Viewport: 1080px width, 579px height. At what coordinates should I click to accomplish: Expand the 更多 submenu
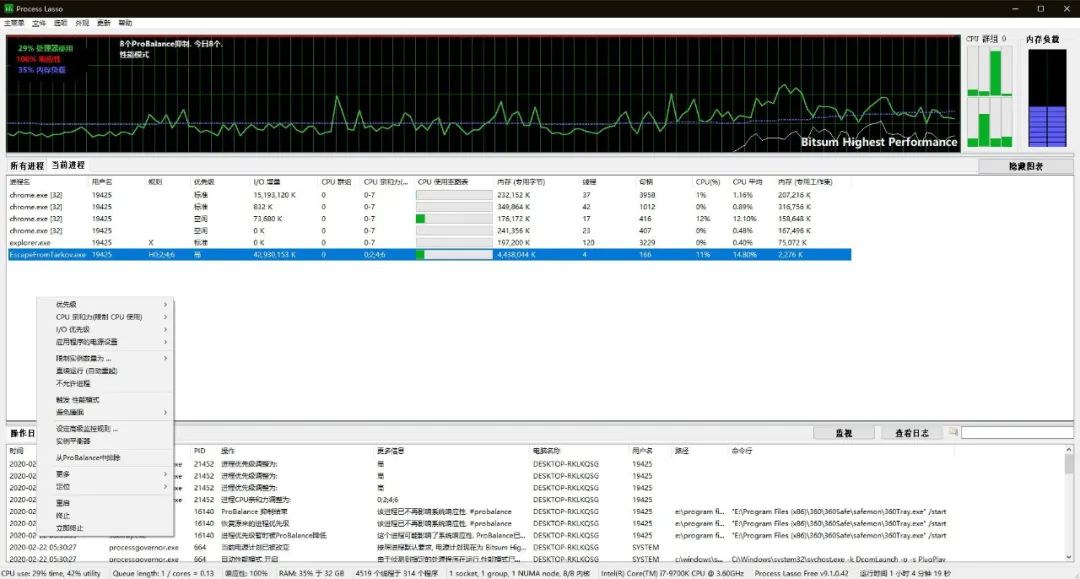(105, 474)
